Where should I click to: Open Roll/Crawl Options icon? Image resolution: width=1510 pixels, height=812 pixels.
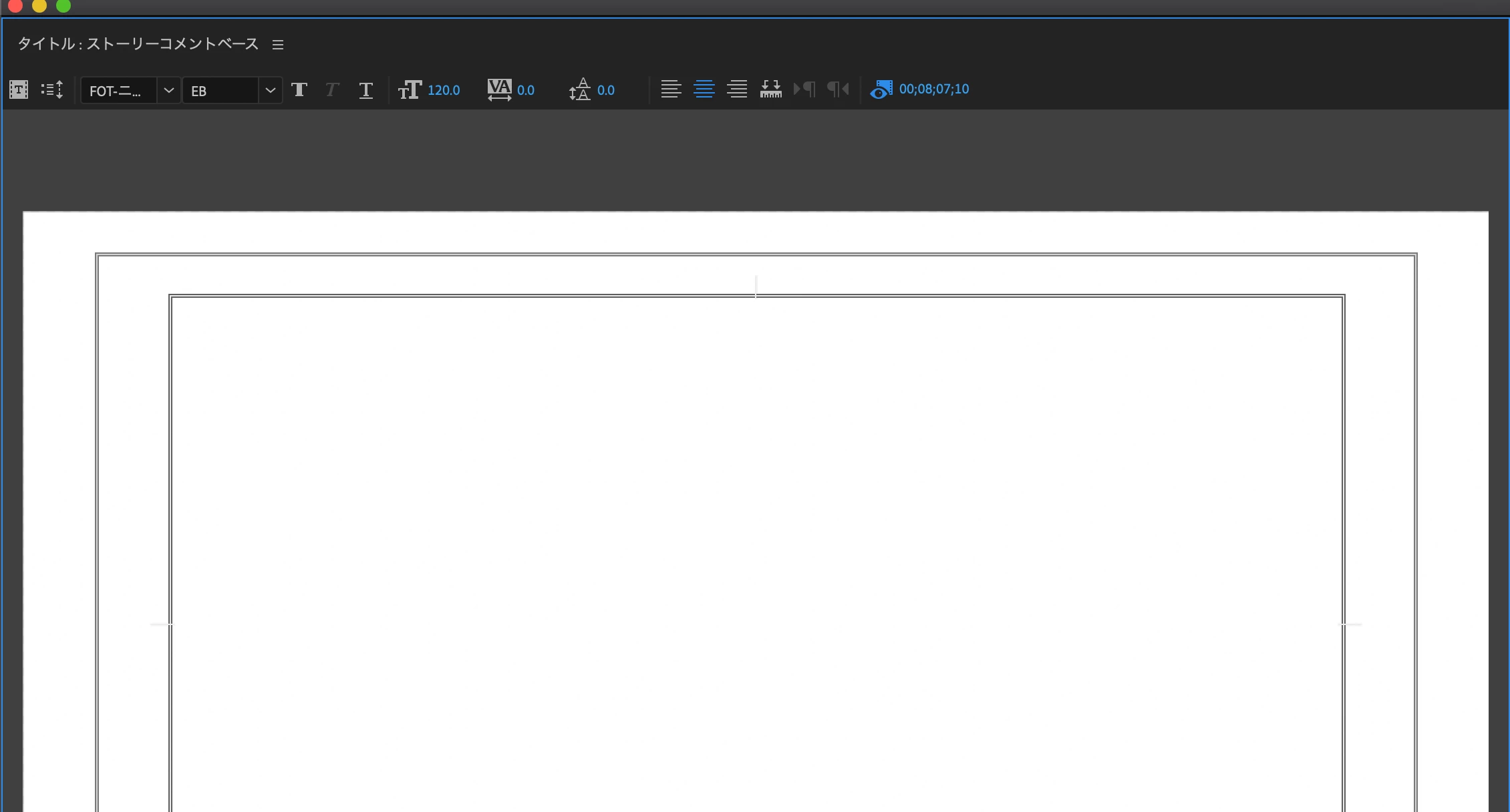(52, 89)
